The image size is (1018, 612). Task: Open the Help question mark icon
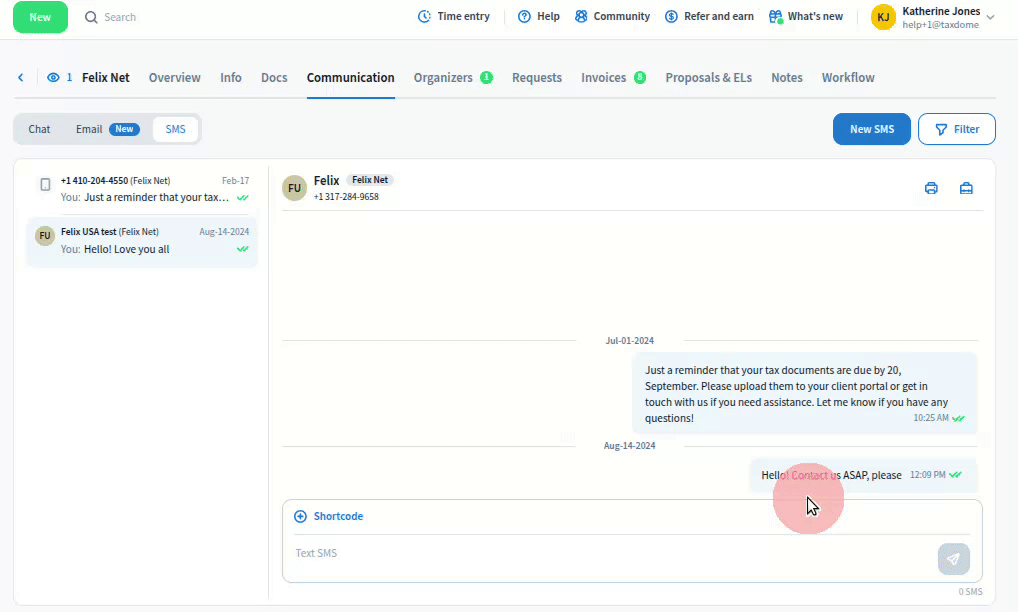524,17
